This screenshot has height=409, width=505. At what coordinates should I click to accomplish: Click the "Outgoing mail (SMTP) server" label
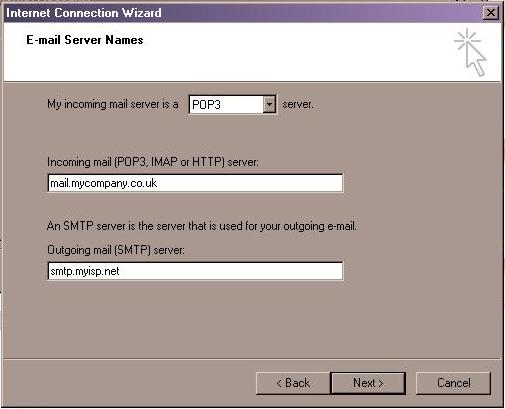click(x=116, y=250)
